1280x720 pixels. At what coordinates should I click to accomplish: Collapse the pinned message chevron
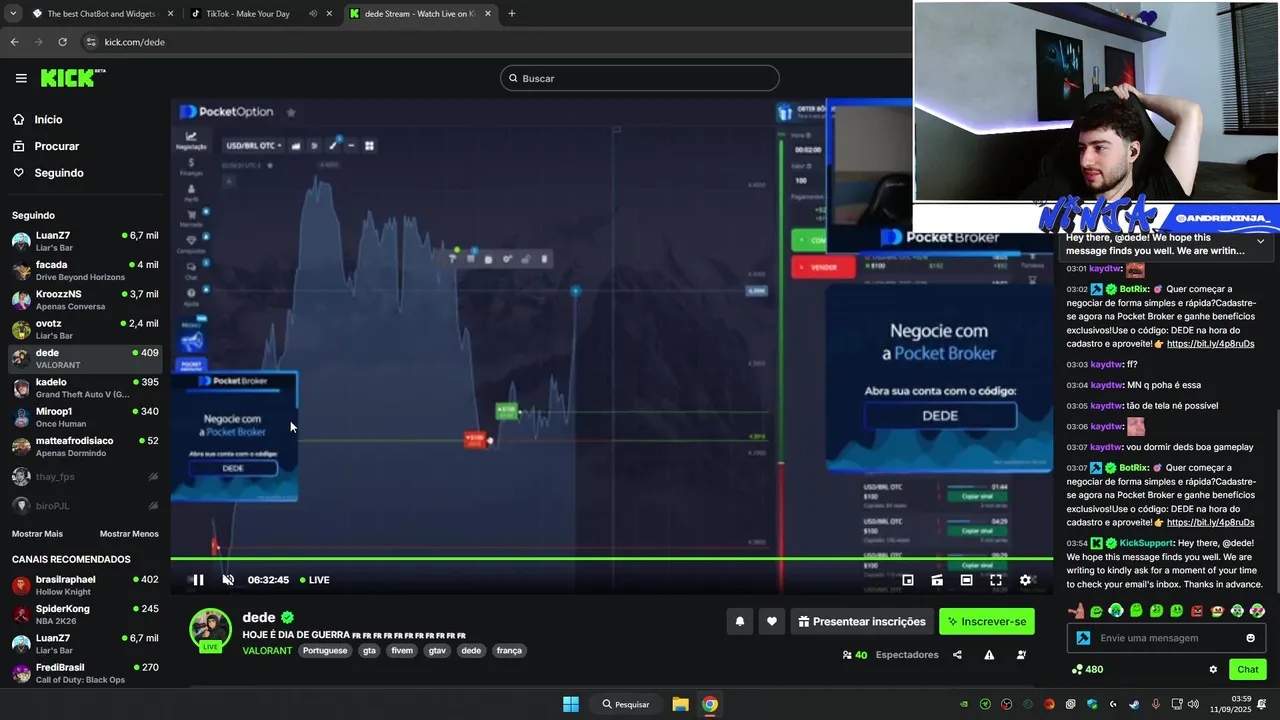tap(1260, 241)
